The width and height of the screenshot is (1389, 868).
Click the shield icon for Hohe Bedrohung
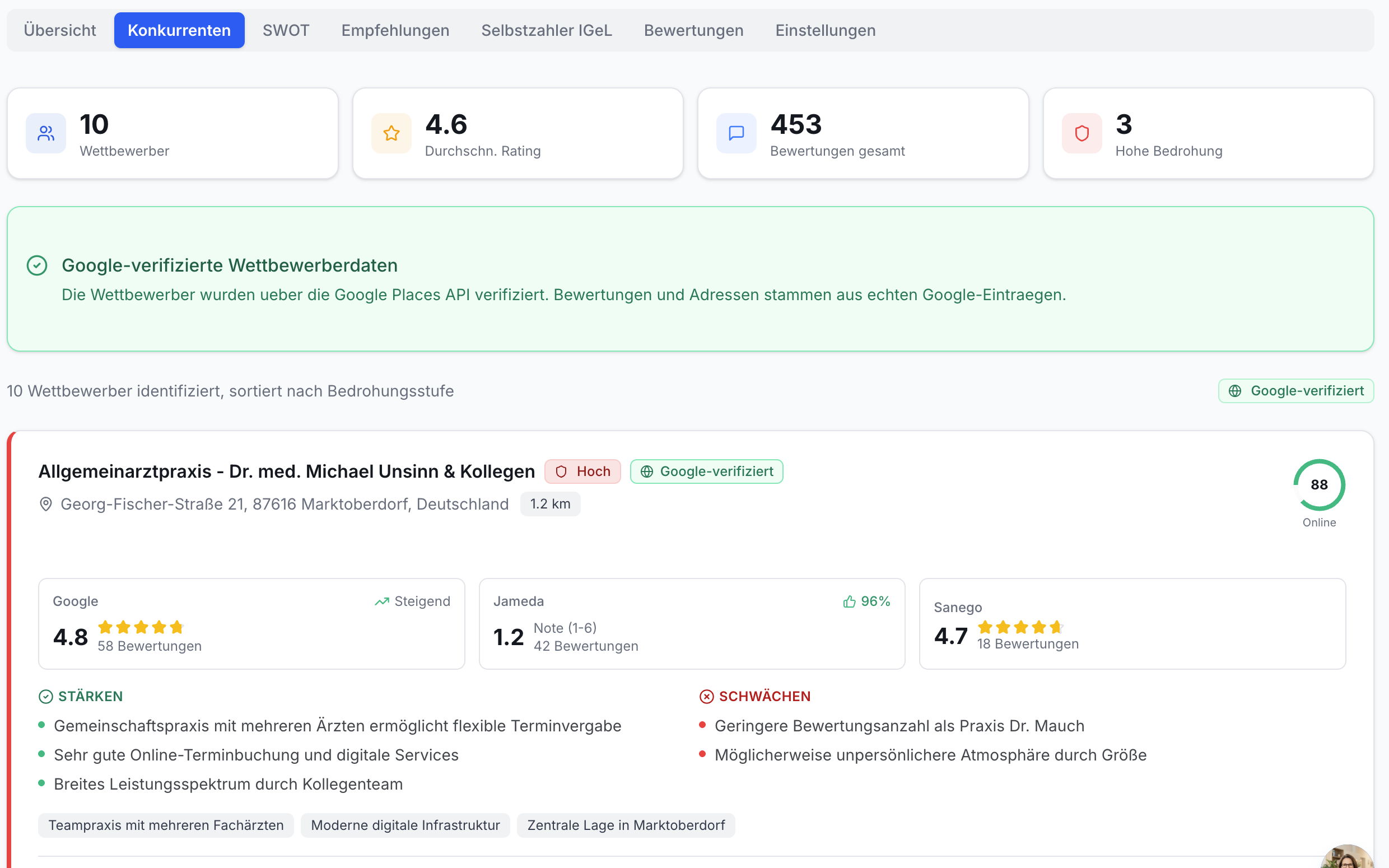coord(1082,133)
